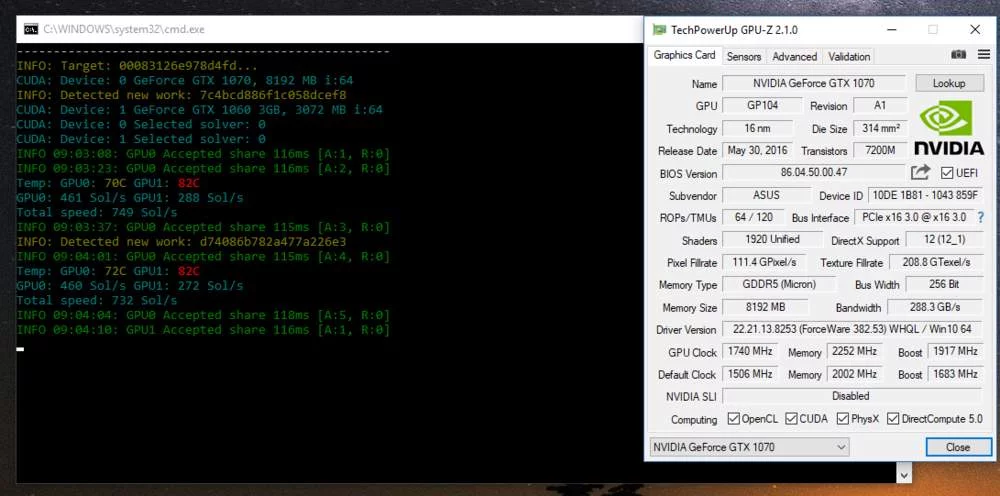Click the Pixel Fillrate field 111.4 GPixel/s
The width and height of the screenshot is (1000, 496).
763,262
